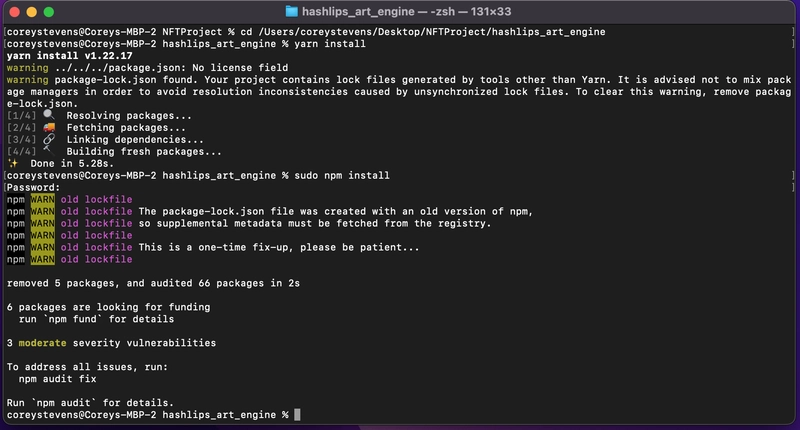Click the folder icon in the title bar
The image size is (800, 430).
pos(291,11)
